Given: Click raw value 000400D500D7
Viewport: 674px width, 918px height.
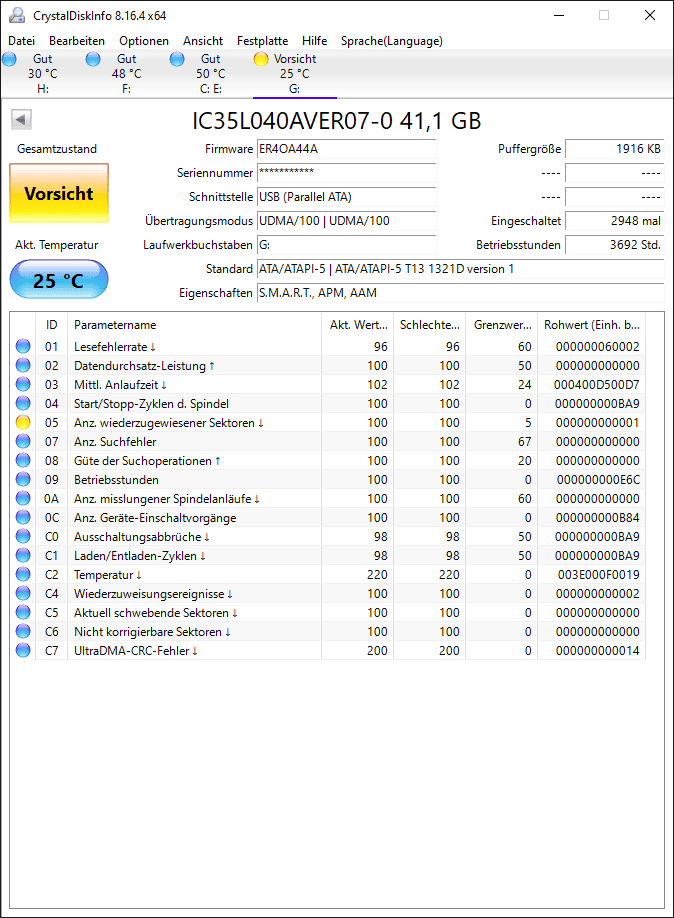Looking at the screenshot, I should (x=596, y=385).
